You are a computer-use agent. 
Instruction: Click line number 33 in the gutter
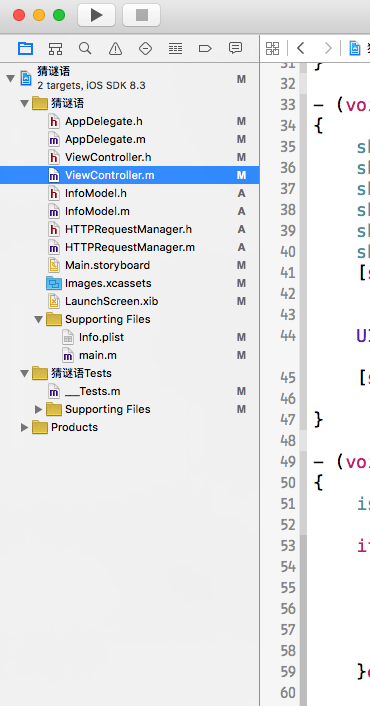[x=288, y=105]
